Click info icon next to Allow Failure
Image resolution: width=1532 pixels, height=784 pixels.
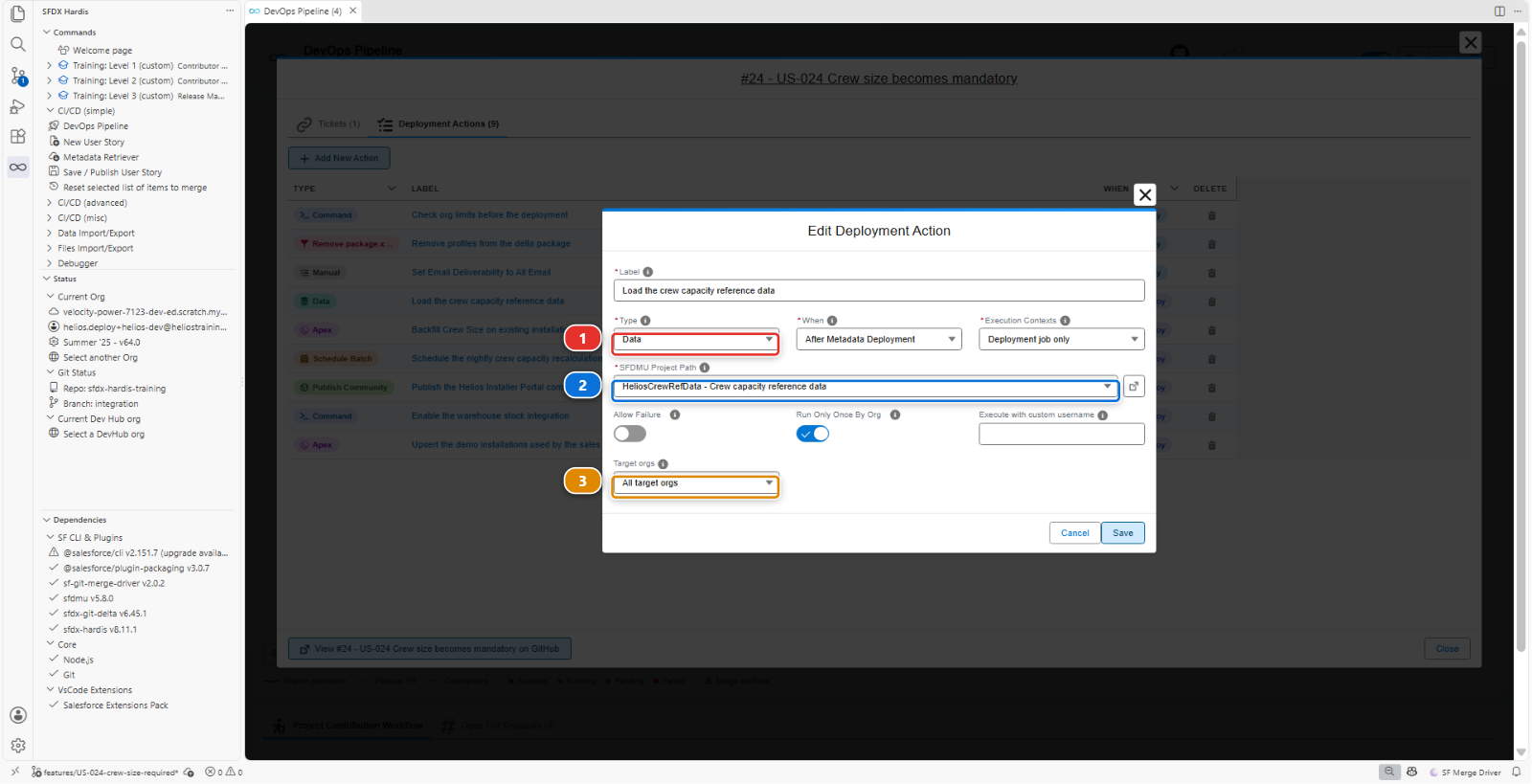[675, 414]
